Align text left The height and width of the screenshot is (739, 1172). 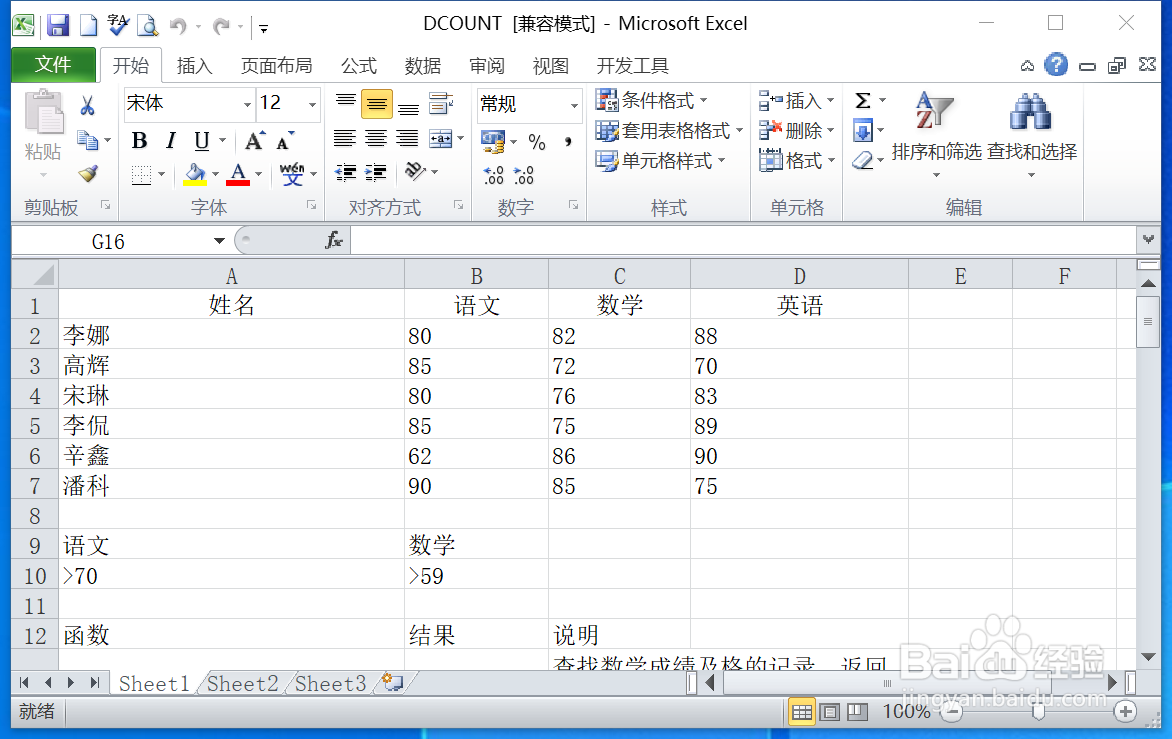pos(345,139)
